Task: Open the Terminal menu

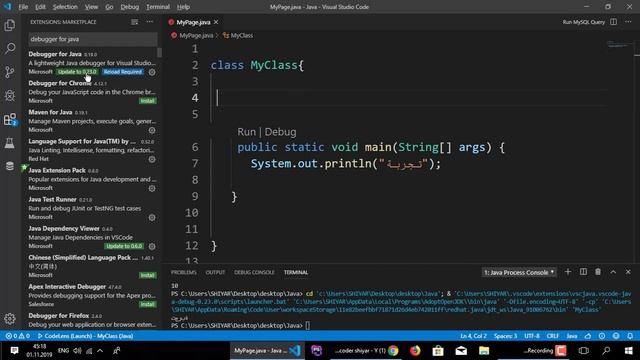Action: coord(158,7)
